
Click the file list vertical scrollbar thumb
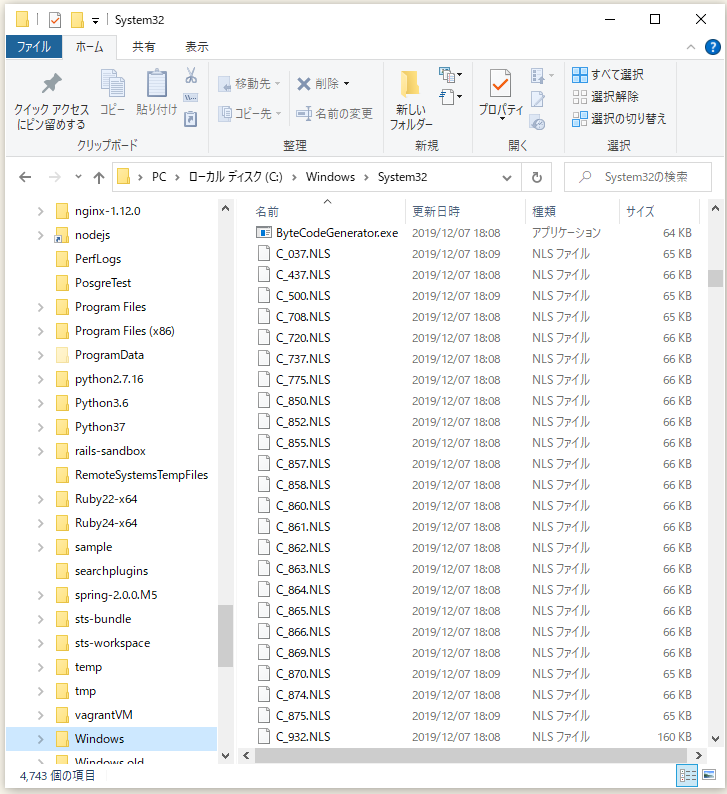pos(715,279)
